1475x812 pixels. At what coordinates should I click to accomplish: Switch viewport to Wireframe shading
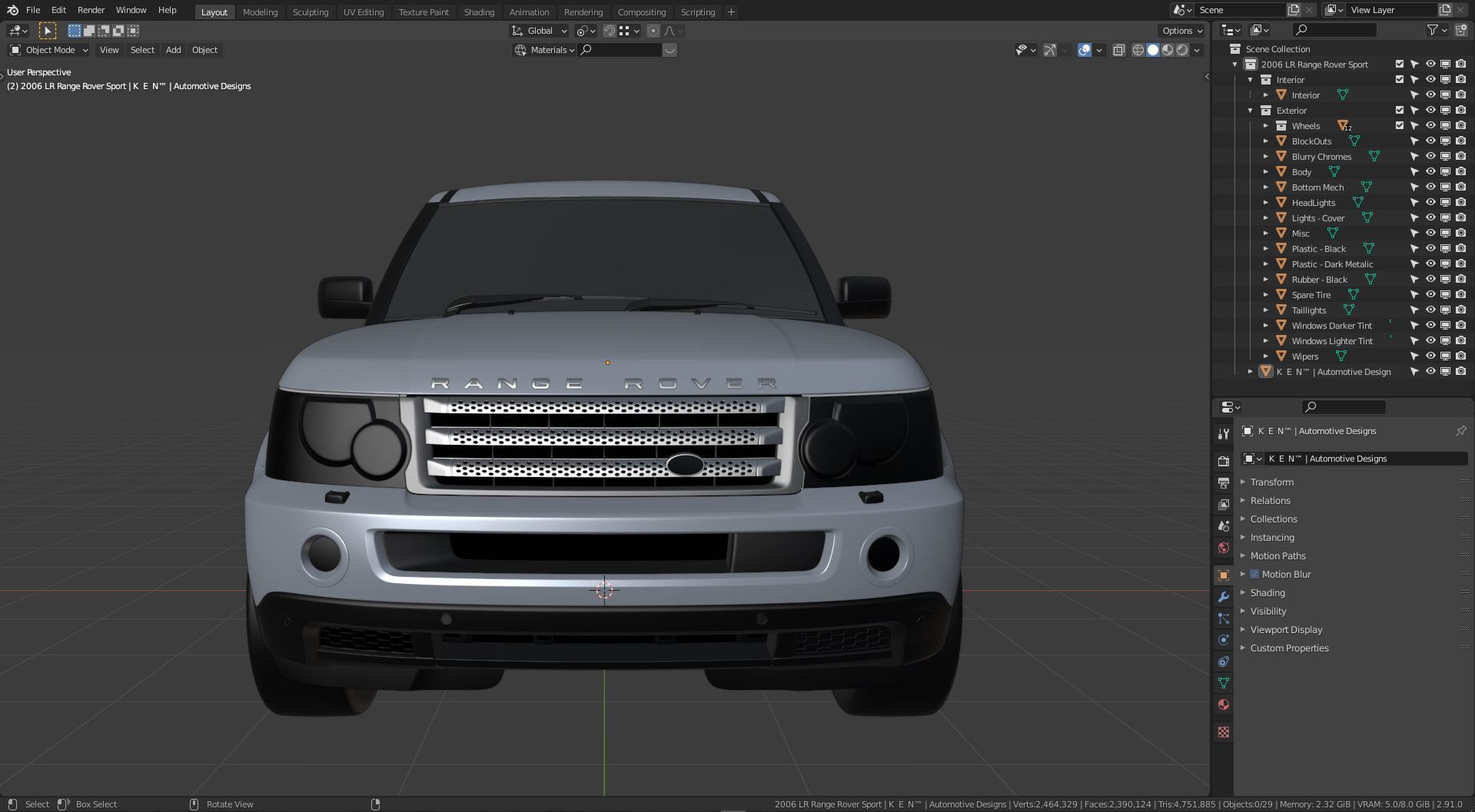pos(1138,50)
